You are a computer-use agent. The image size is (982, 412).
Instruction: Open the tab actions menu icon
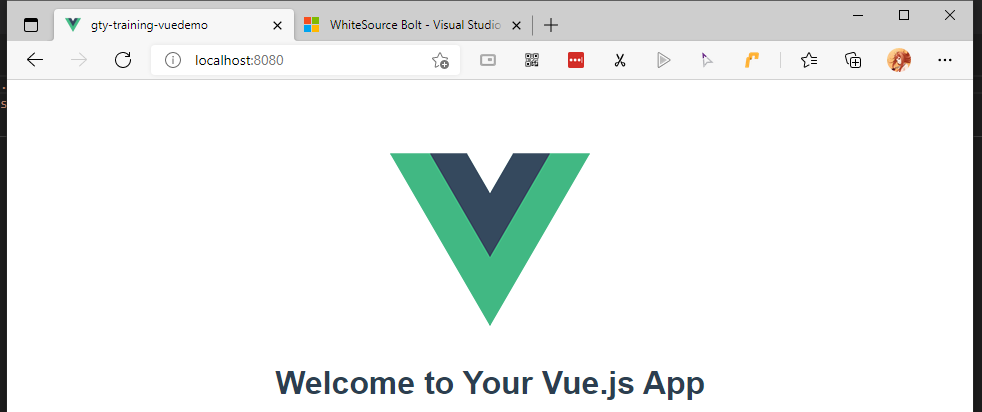[30, 25]
